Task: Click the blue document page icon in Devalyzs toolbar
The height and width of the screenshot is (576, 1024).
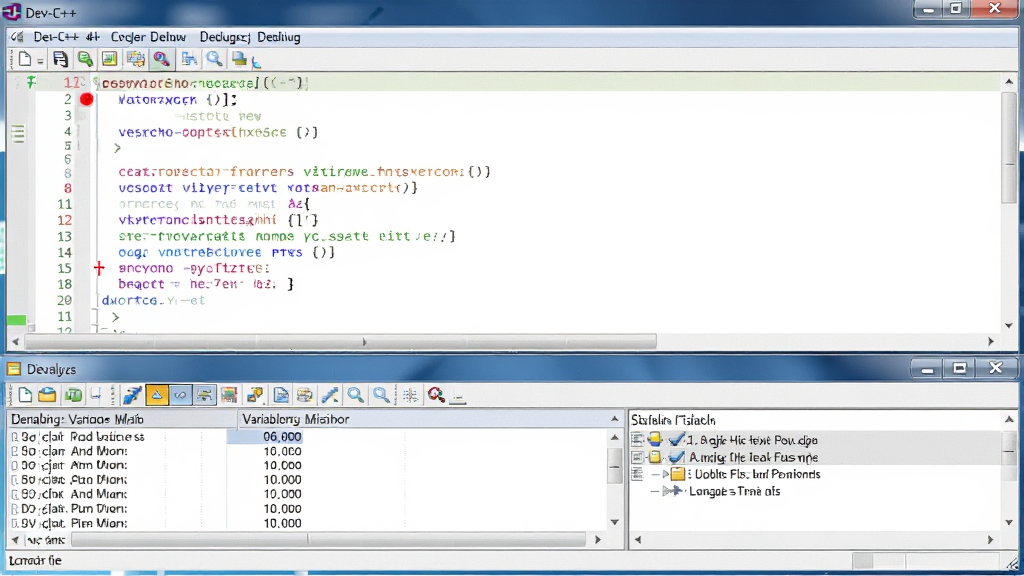Action: tap(281, 394)
